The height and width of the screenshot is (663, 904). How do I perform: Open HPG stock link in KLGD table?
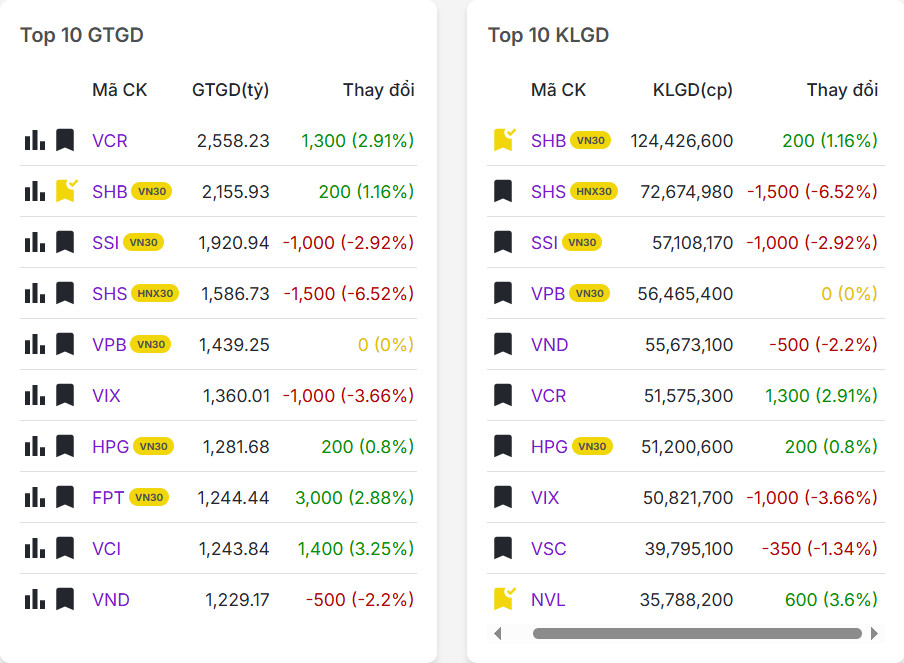pos(549,447)
